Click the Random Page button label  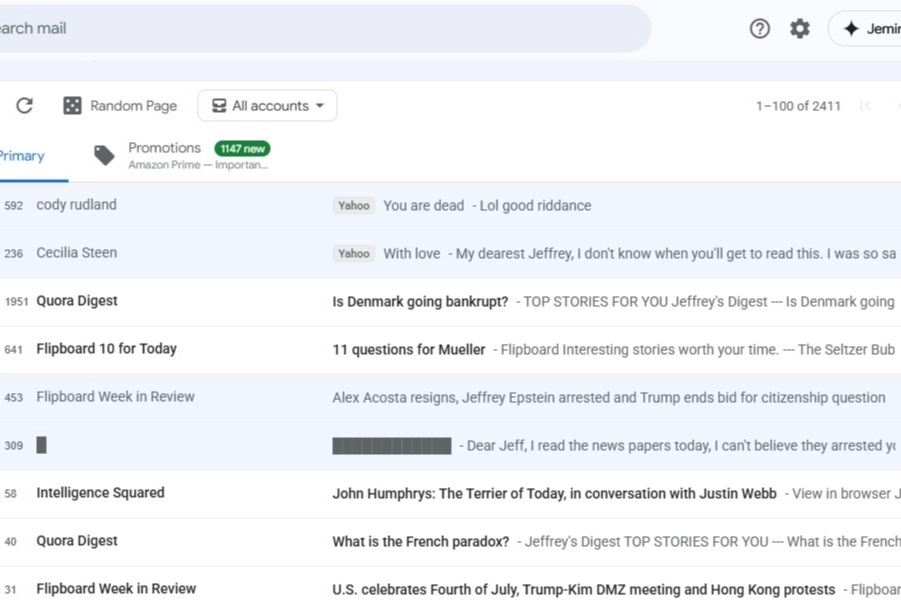[133, 106]
